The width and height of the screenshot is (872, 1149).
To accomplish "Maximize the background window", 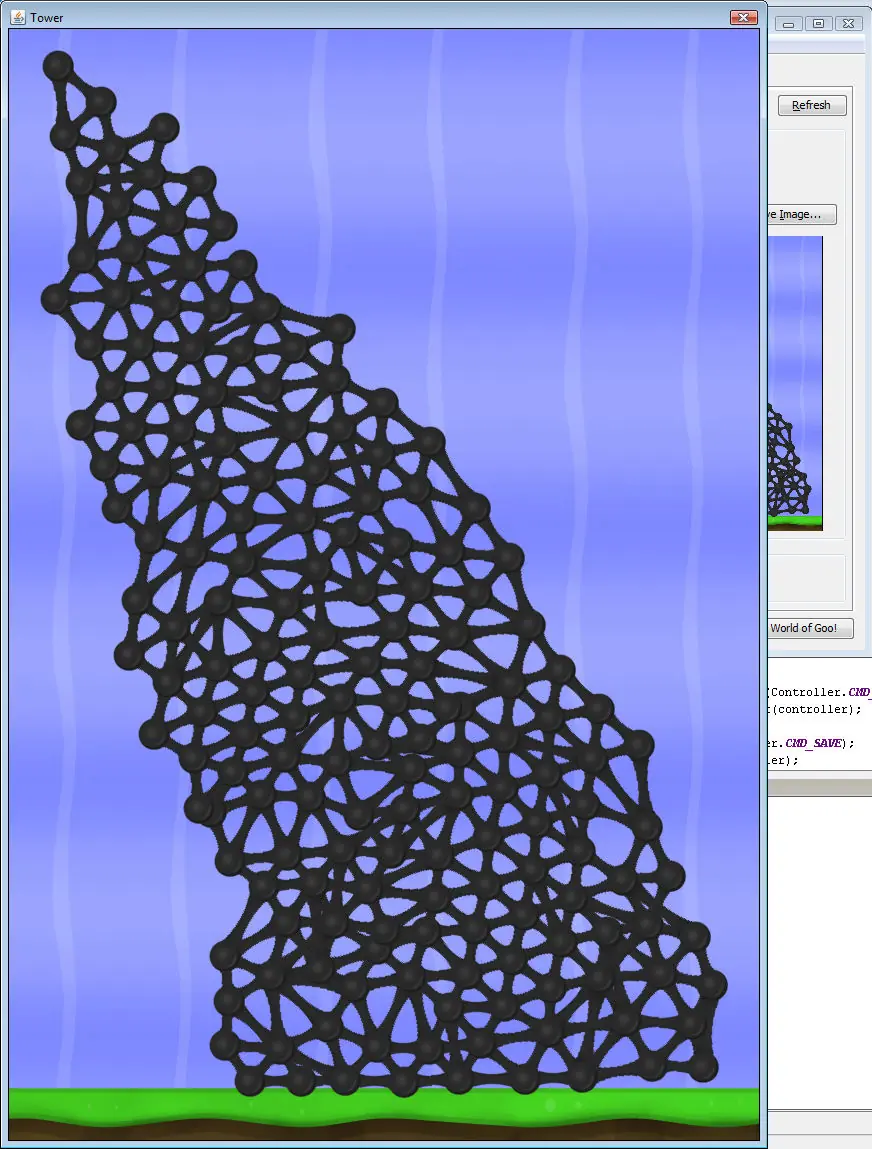I will (819, 23).
